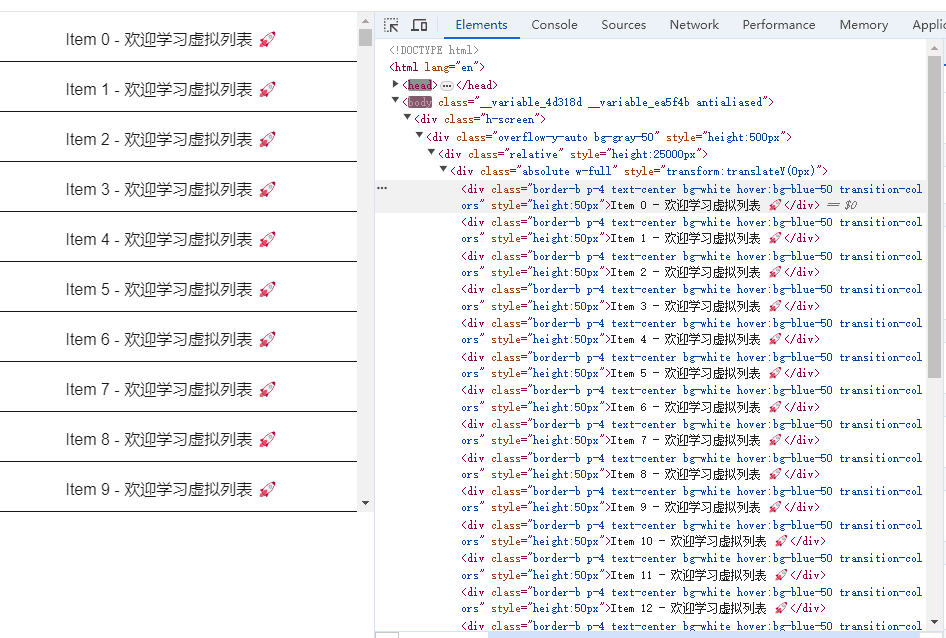946x638 pixels.
Task: Switch to the Memory tab
Action: pos(863,24)
